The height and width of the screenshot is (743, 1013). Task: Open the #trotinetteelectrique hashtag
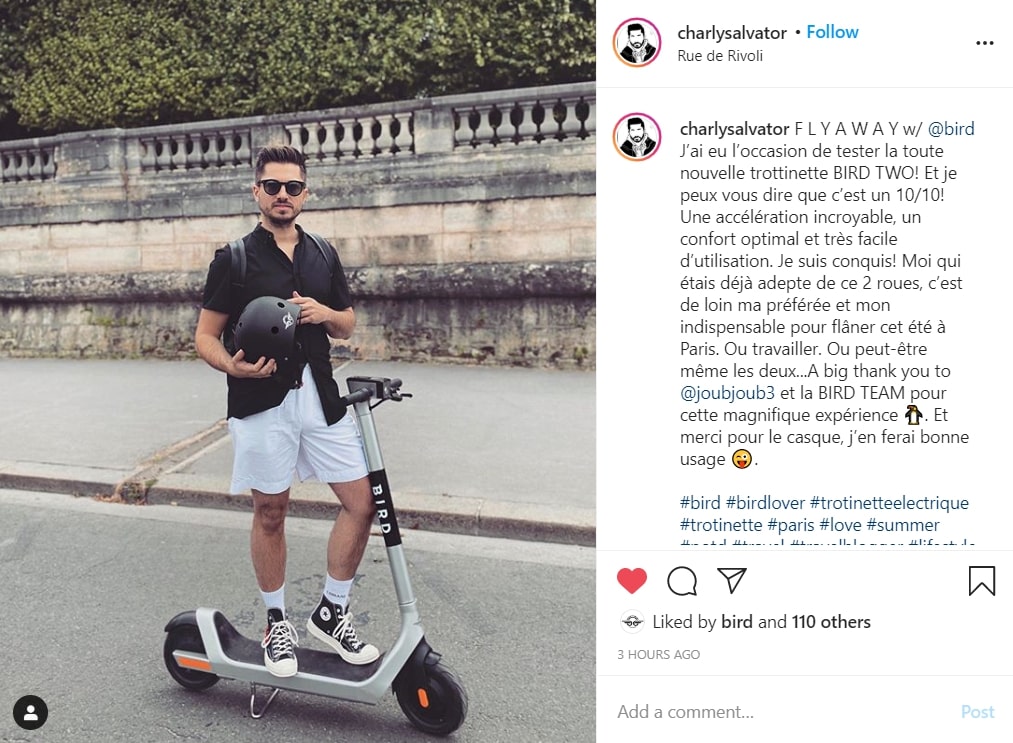pos(890,503)
